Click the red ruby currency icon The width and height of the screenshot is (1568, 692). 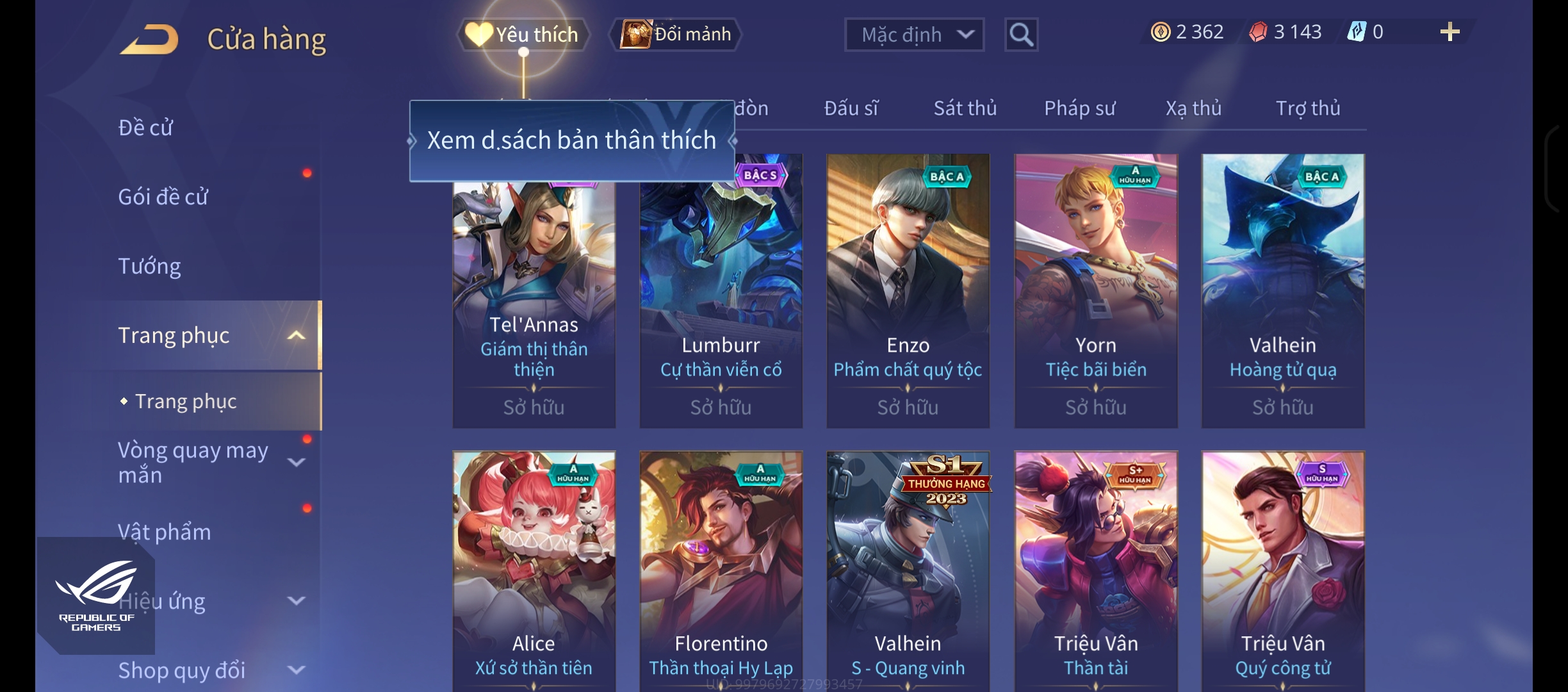tap(1258, 31)
